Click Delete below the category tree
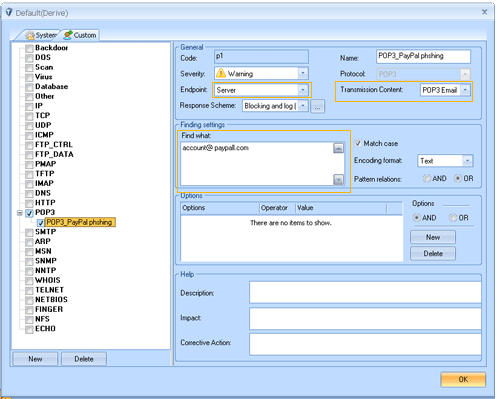500x399 pixels. 84,359
